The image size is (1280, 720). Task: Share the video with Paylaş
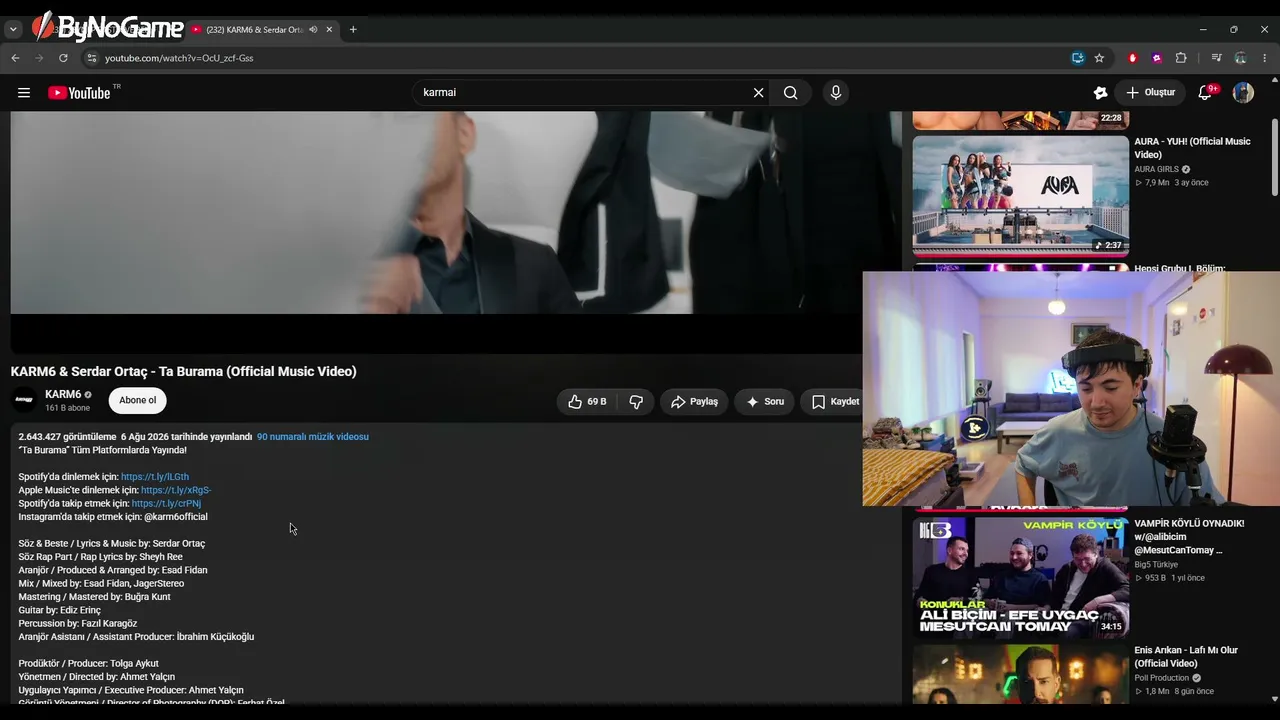pos(694,402)
